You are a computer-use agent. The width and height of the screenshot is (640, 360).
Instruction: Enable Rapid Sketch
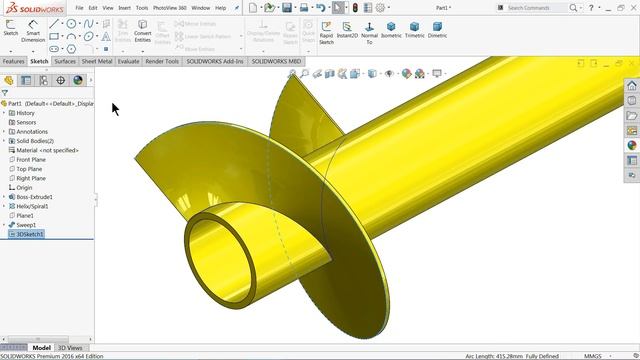tap(326, 32)
